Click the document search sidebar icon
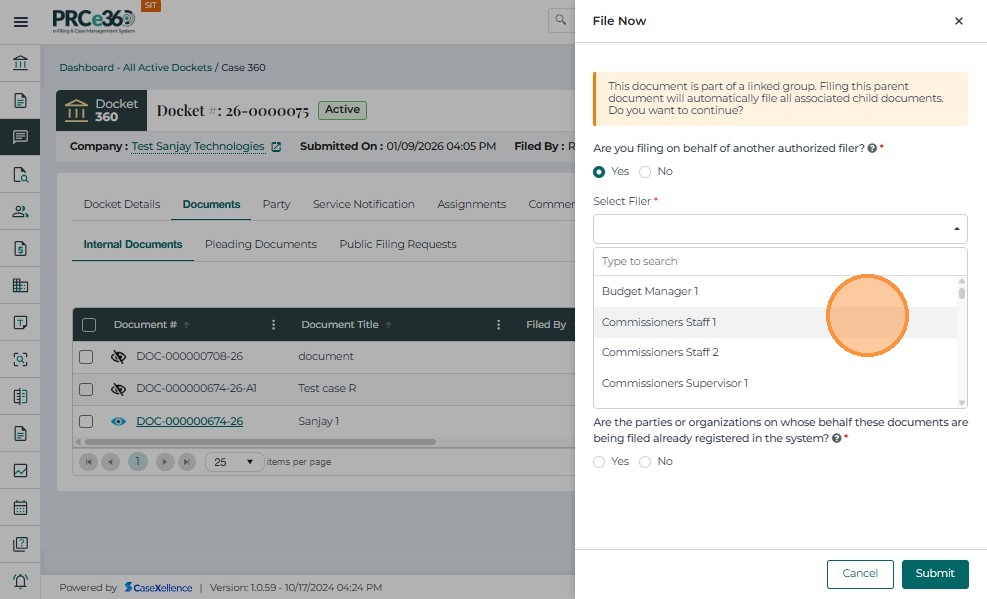 20,174
